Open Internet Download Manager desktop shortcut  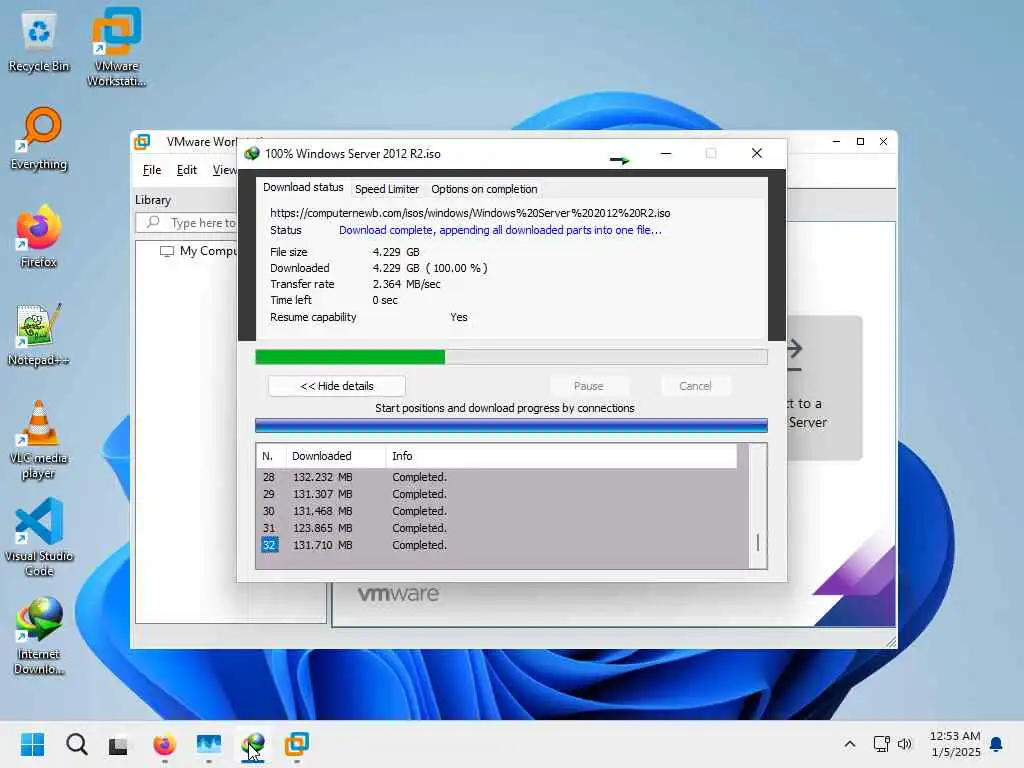pos(39,635)
